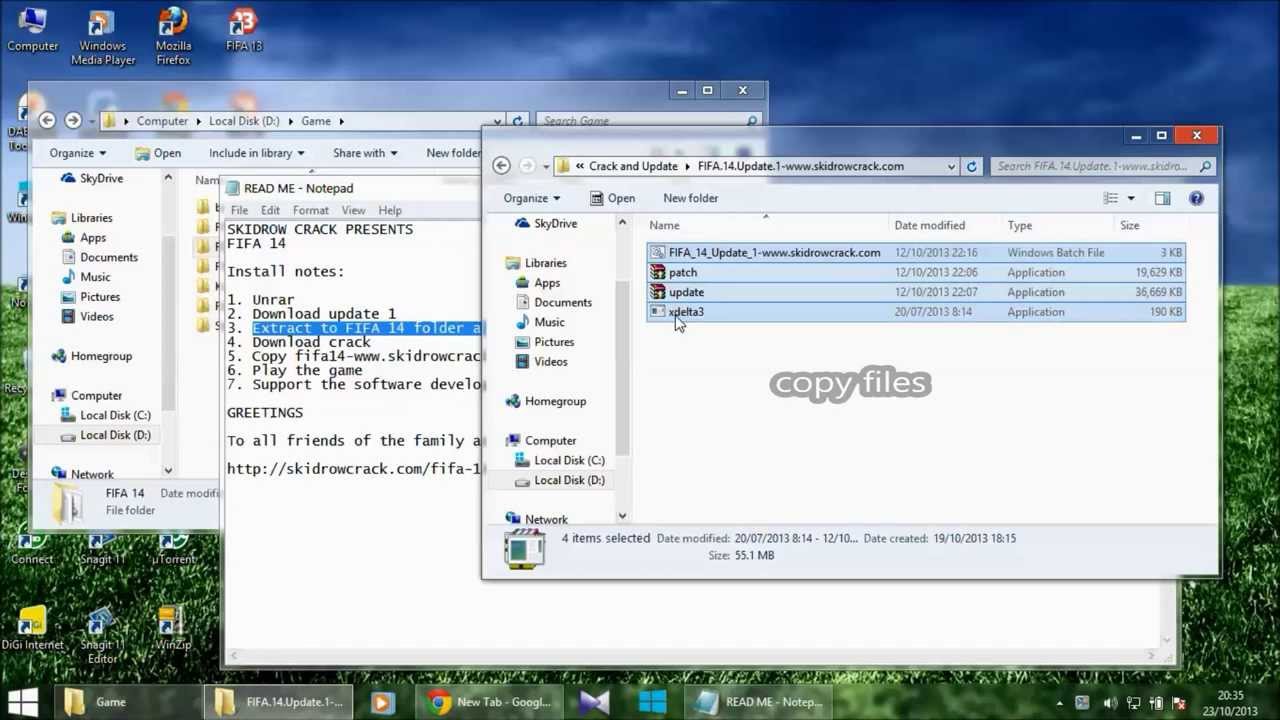Open the Share with dropdown
Screen dimensions: 1280x720
pos(365,153)
